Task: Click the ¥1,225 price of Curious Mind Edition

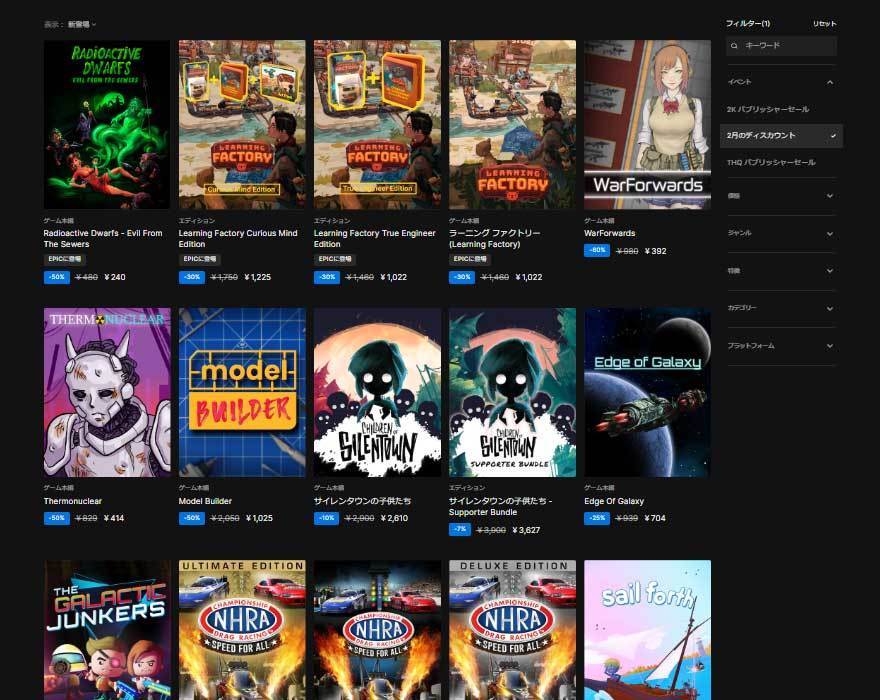Action: tap(258, 277)
